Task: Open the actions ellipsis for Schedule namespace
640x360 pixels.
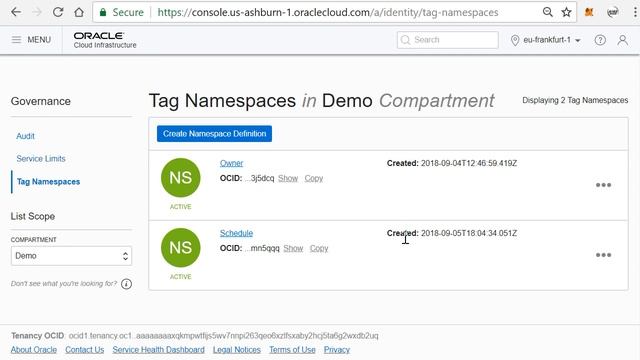Action: pos(603,255)
